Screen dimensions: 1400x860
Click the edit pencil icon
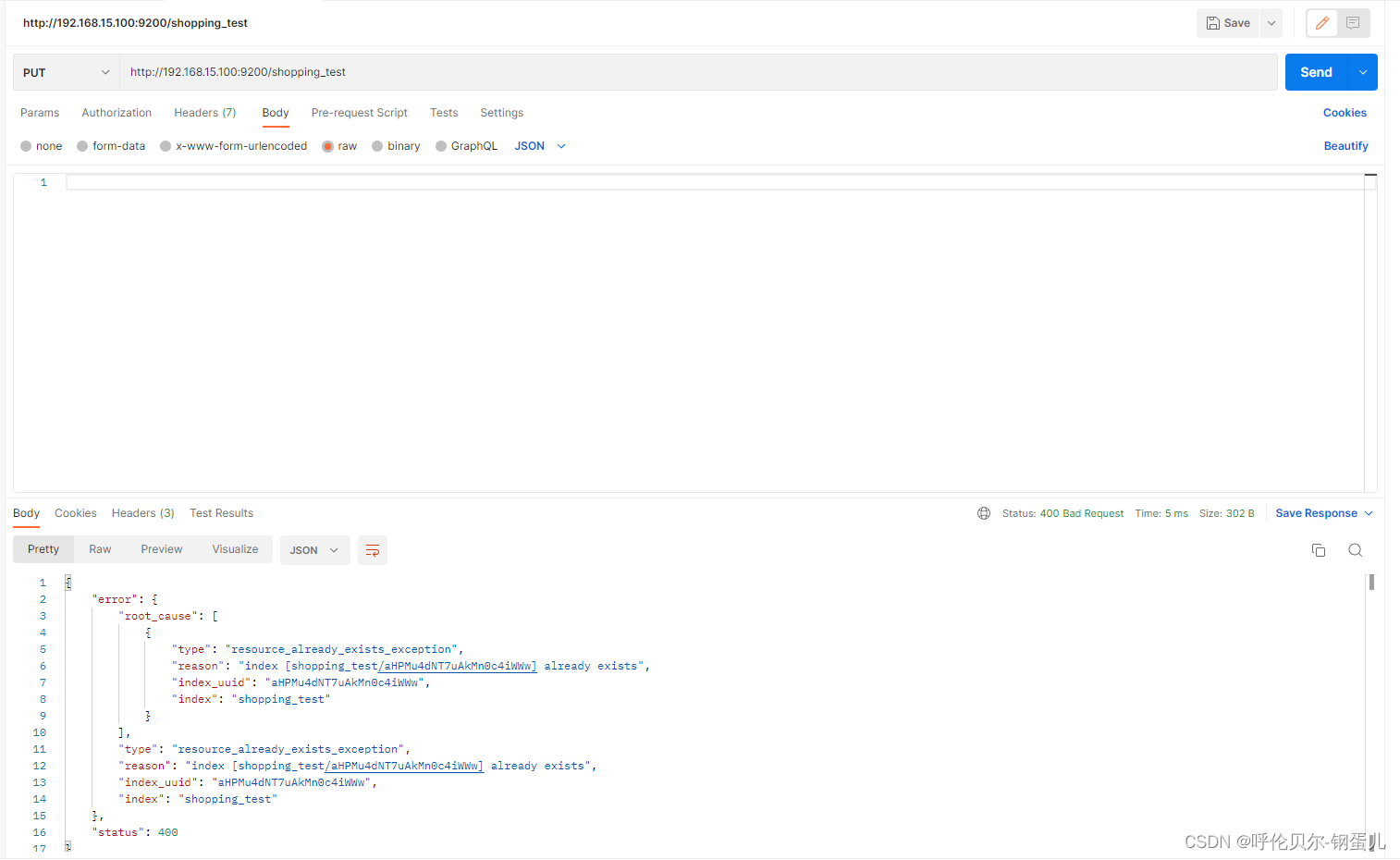click(x=1322, y=23)
